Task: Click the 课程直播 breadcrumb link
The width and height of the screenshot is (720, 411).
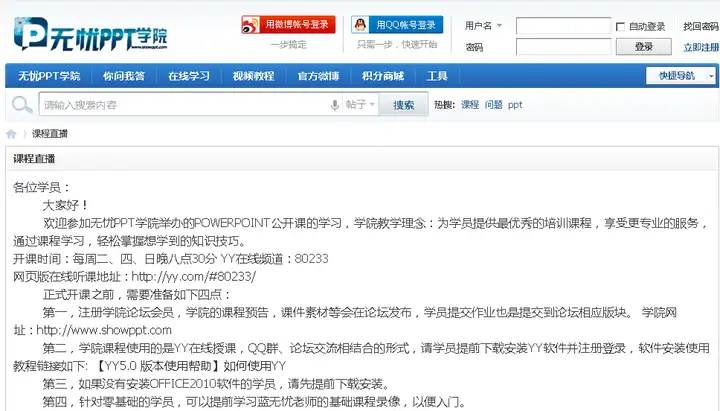Action: coord(50,134)
